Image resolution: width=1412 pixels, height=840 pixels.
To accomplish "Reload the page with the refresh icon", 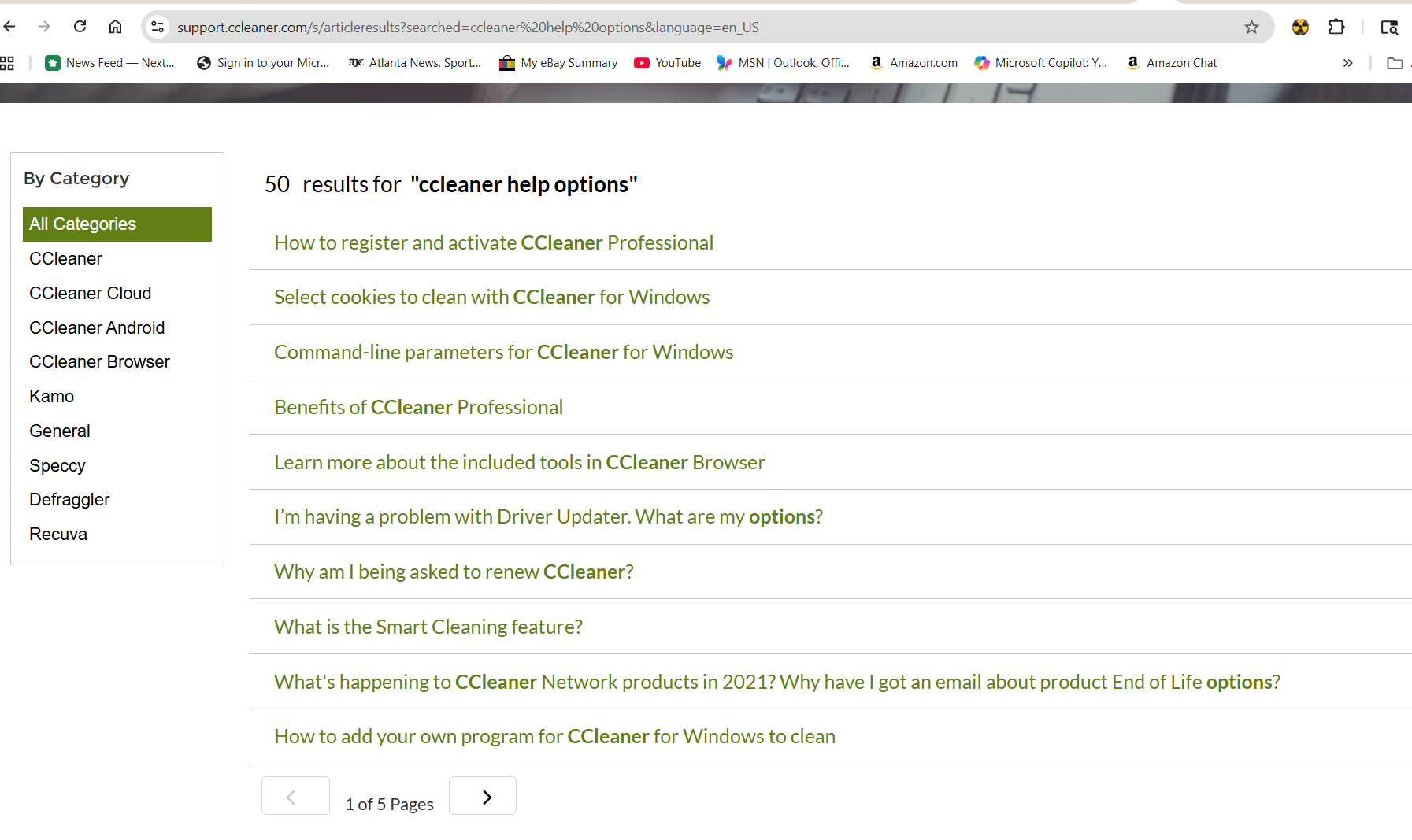I will pos(80,27).
